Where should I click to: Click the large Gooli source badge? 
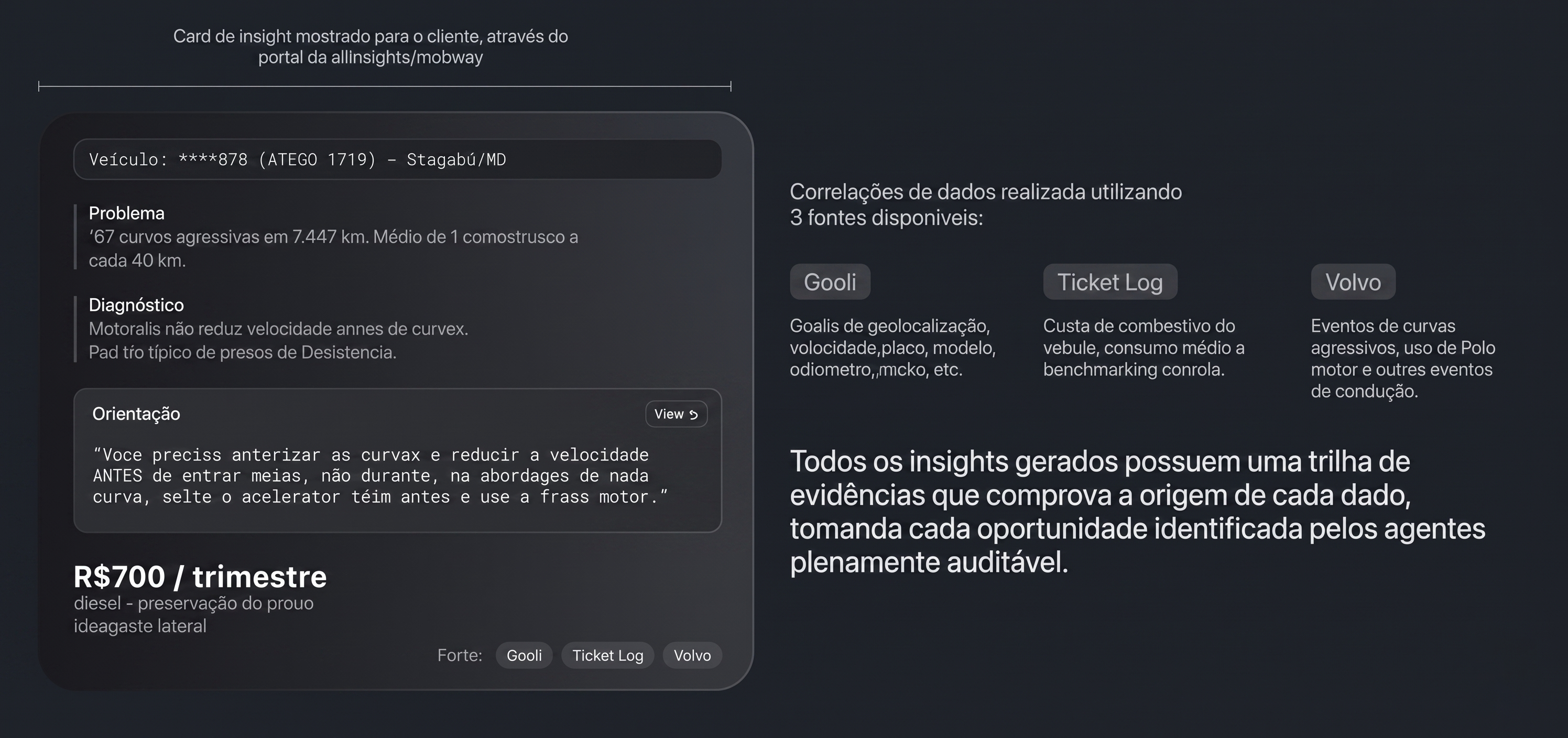830,282
